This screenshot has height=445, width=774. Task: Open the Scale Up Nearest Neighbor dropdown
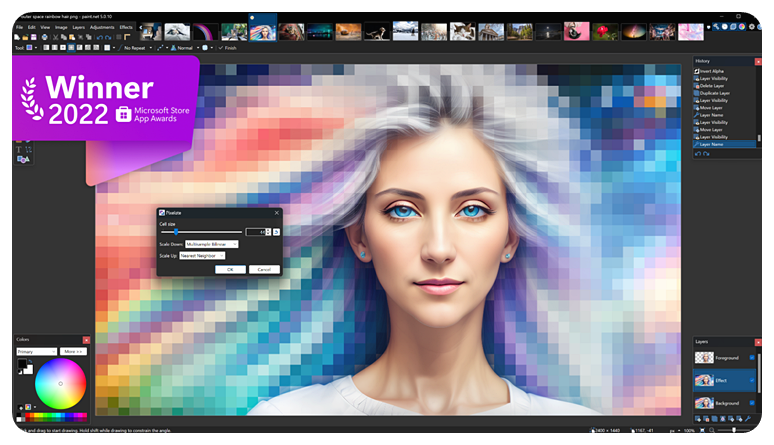202,255
